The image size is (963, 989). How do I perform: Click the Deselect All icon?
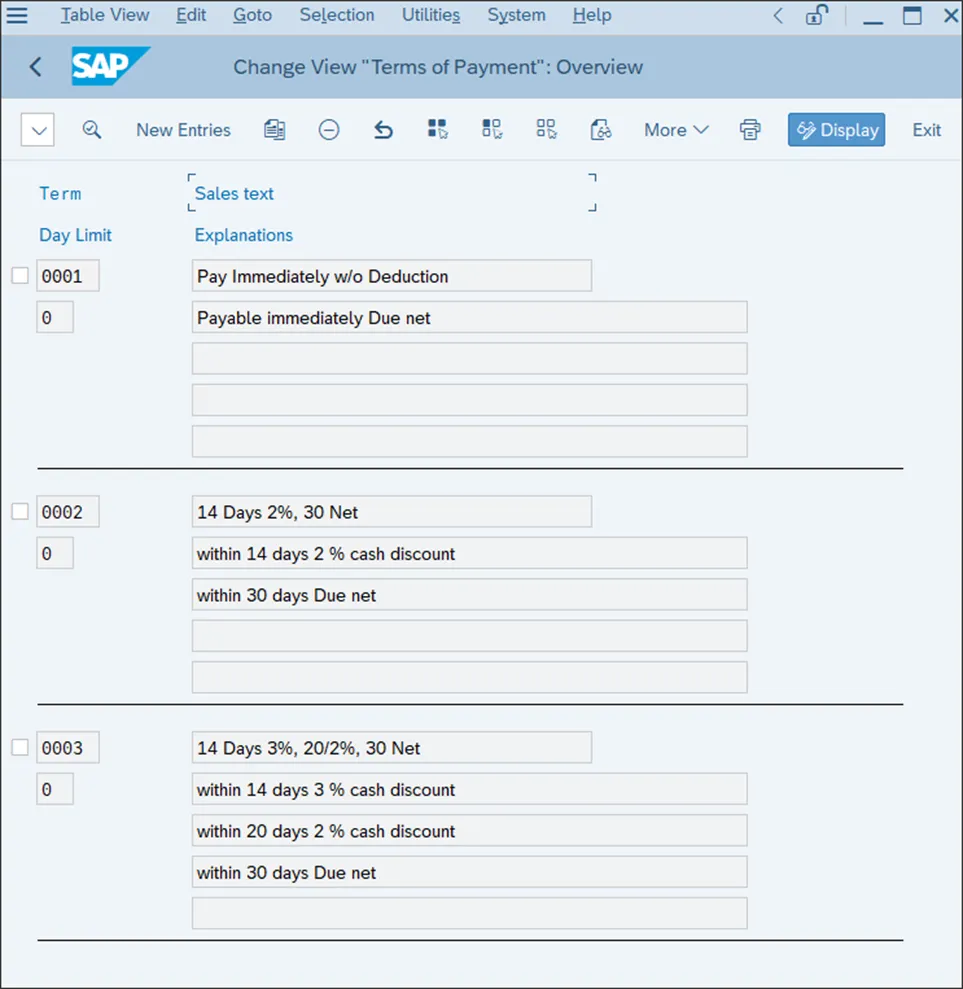(546, 129)
